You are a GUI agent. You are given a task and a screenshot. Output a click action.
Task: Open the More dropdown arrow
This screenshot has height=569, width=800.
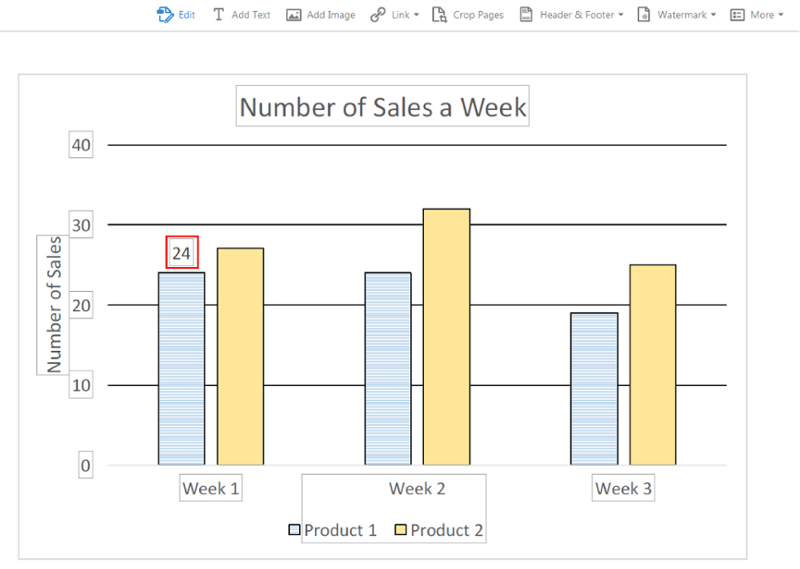click(781, 15)
